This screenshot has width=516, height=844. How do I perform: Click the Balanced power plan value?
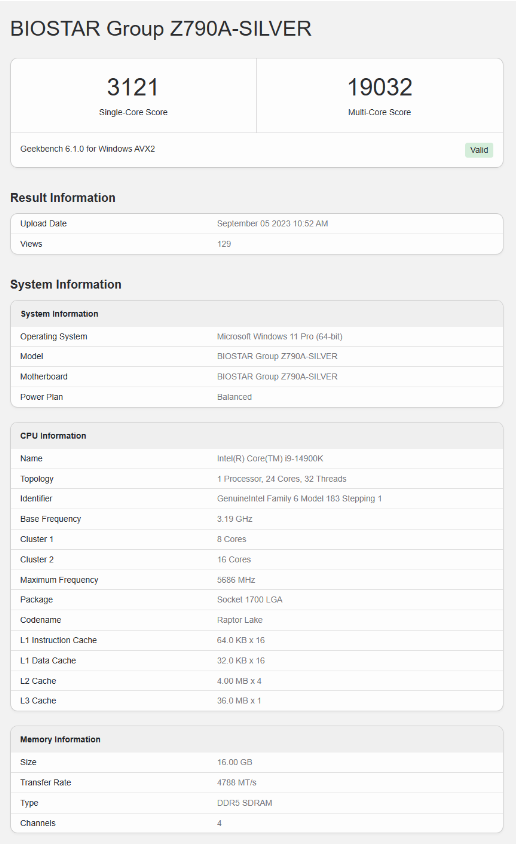234,397
